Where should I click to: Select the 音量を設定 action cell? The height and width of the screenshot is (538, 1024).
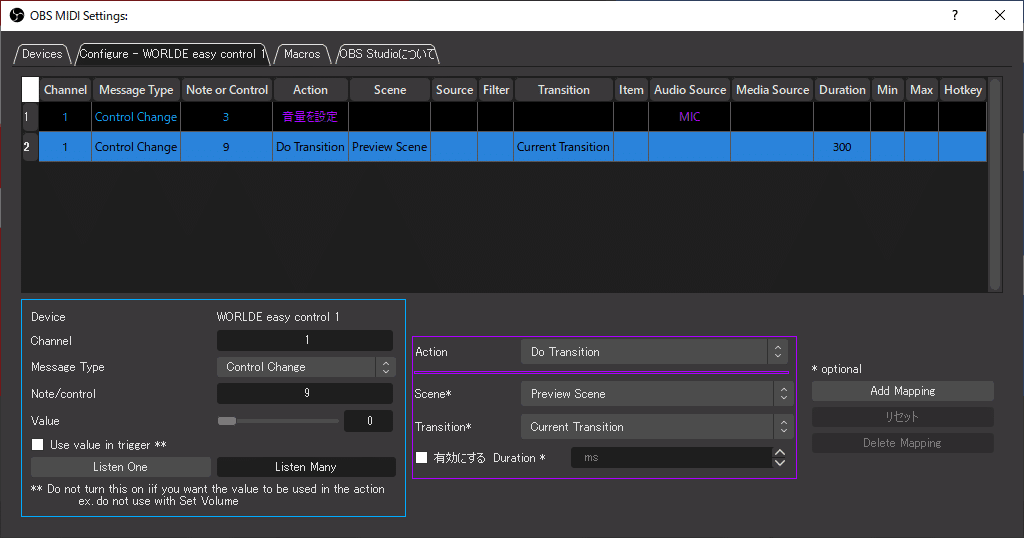pyautogui.click(x=310, y=117)
